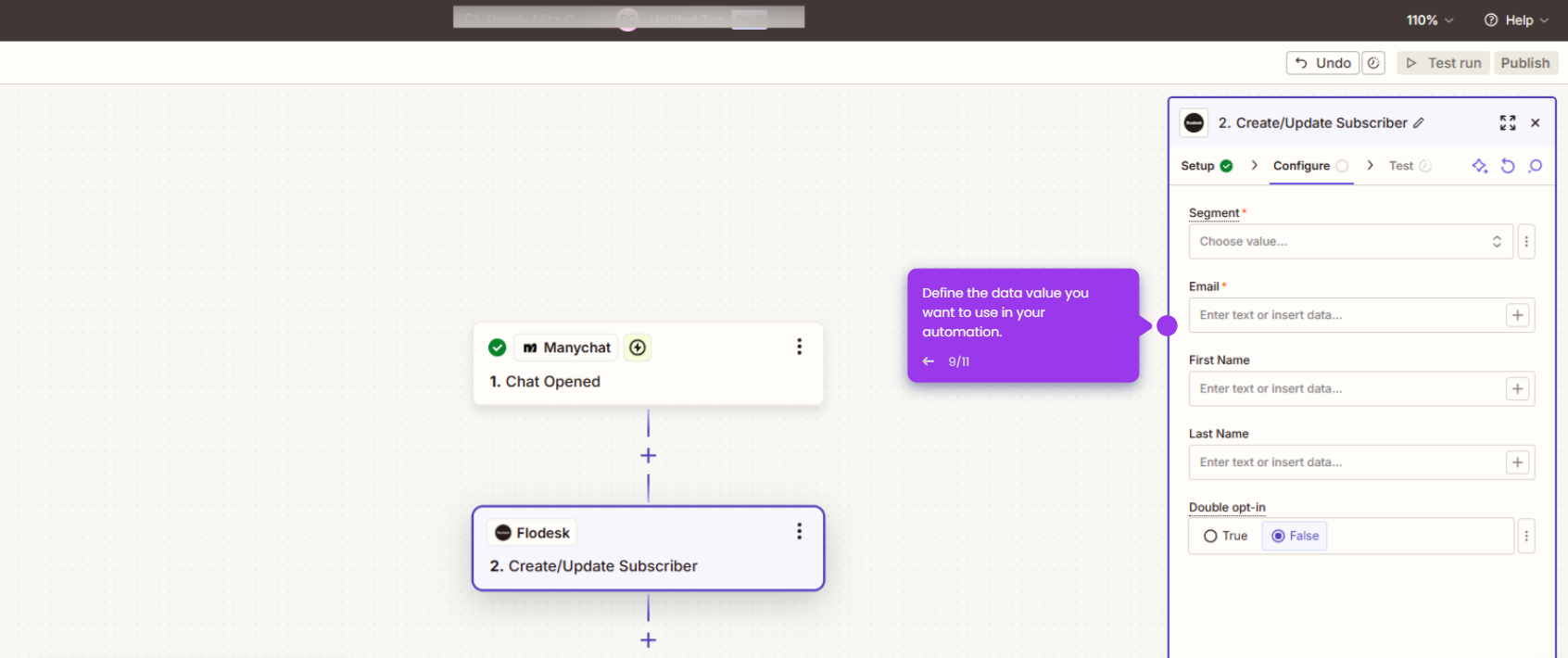Image resolution: width=1568 pixels, height=658 pixels.
Task: Click the tour step purple dot marker
Action: [1168, 325]
